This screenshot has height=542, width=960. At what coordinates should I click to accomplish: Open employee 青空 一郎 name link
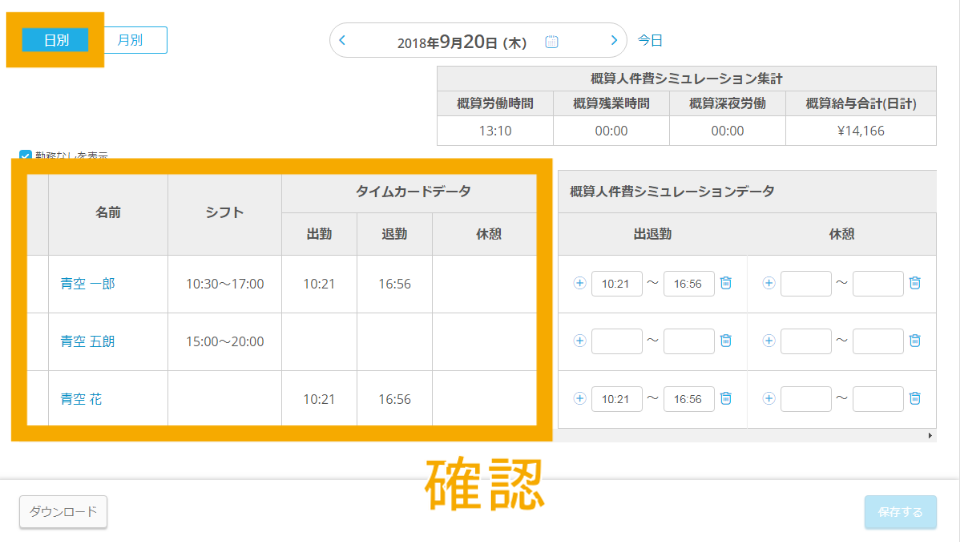(88, 284)
